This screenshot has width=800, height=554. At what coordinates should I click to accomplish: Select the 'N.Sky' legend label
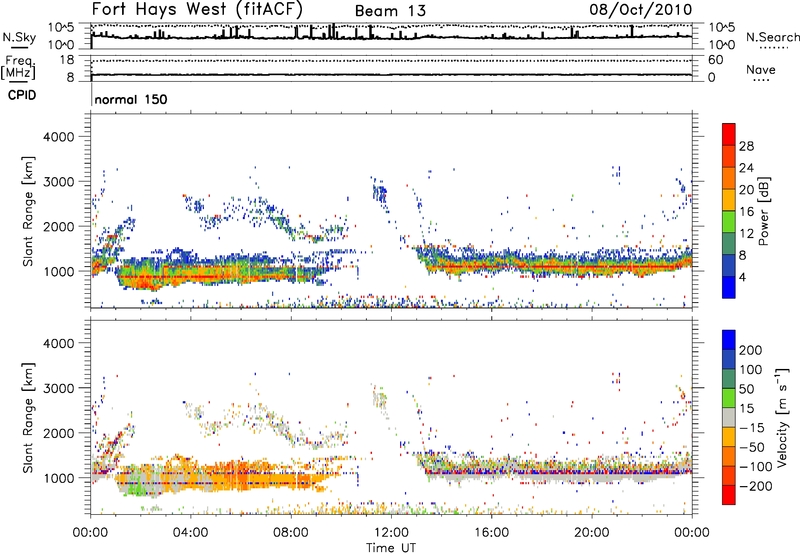pos(19,37)
